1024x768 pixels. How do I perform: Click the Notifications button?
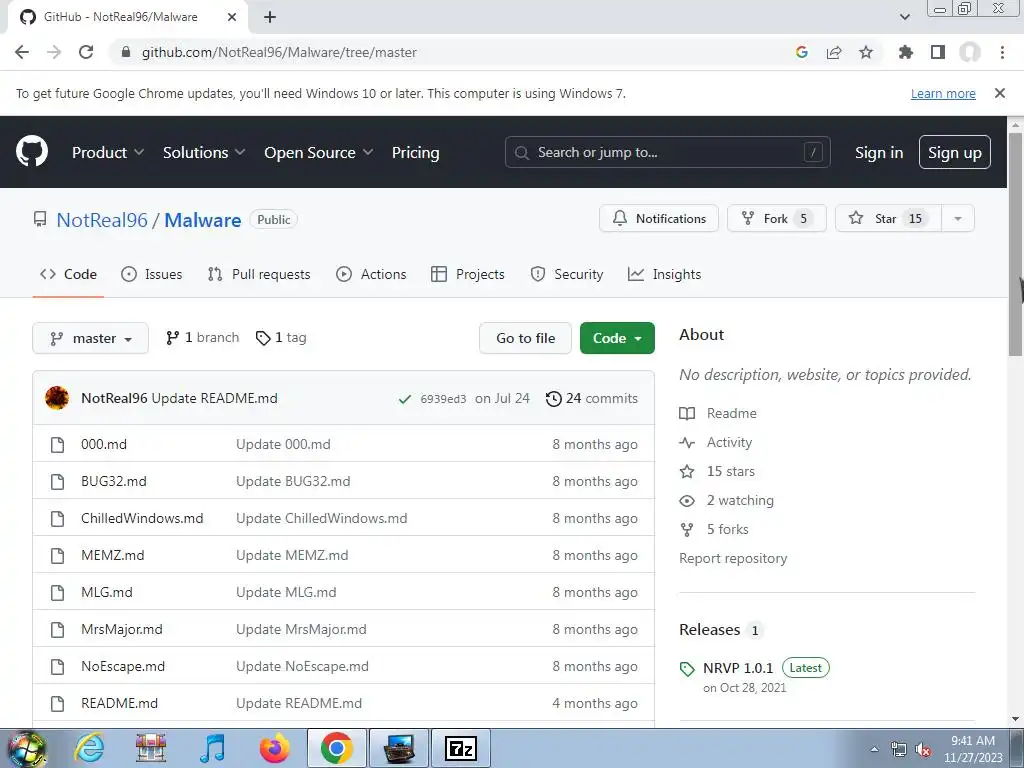coord(659,219)
